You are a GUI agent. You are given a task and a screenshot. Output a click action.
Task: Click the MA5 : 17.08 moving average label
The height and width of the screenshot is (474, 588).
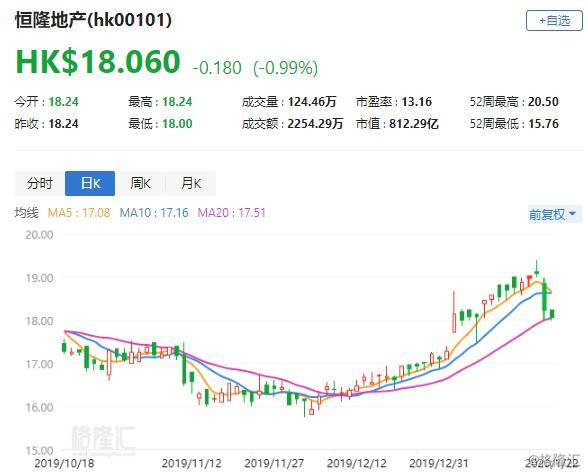click(79, 213)
